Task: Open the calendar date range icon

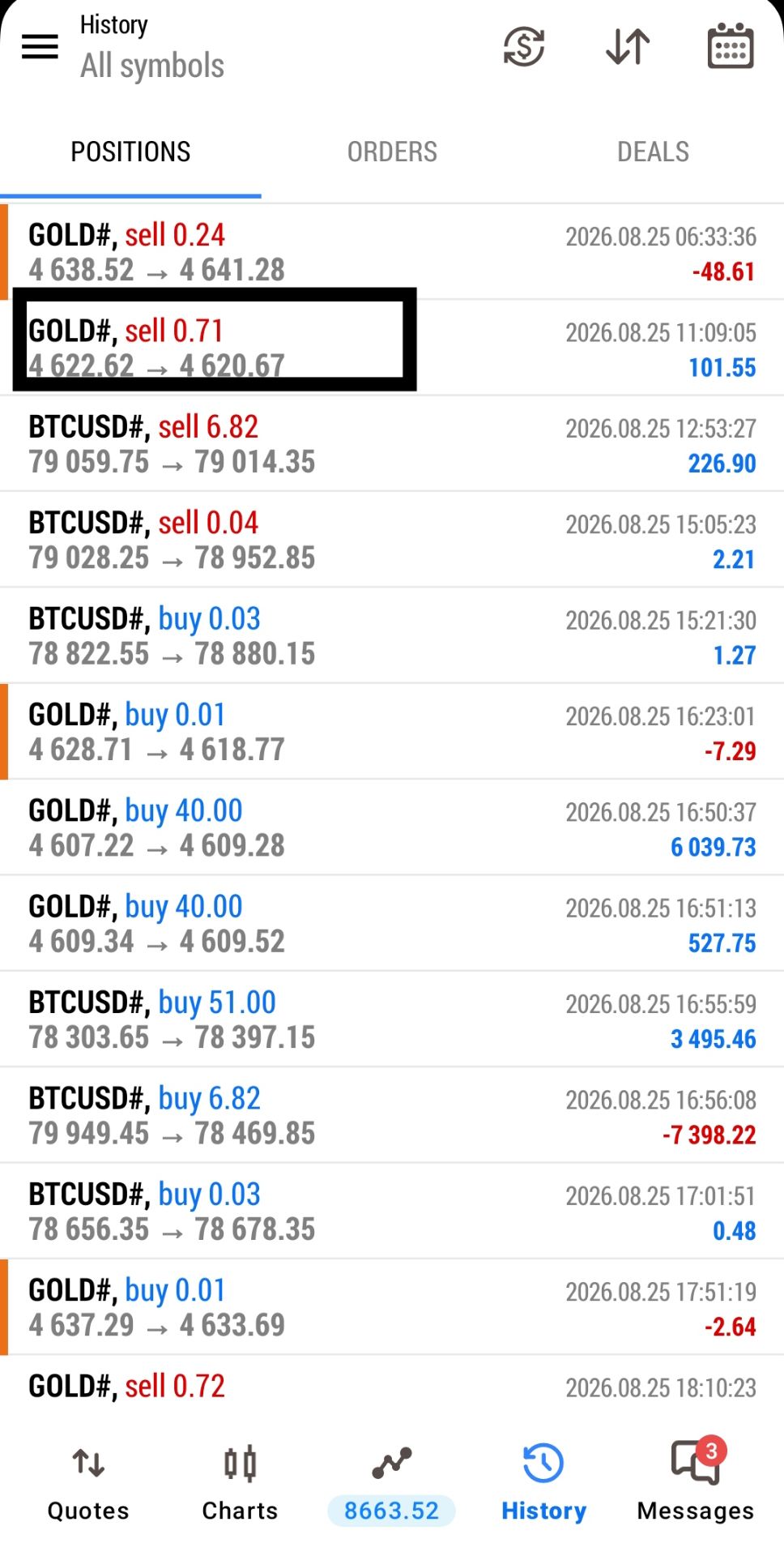Action: coord(731,46)
